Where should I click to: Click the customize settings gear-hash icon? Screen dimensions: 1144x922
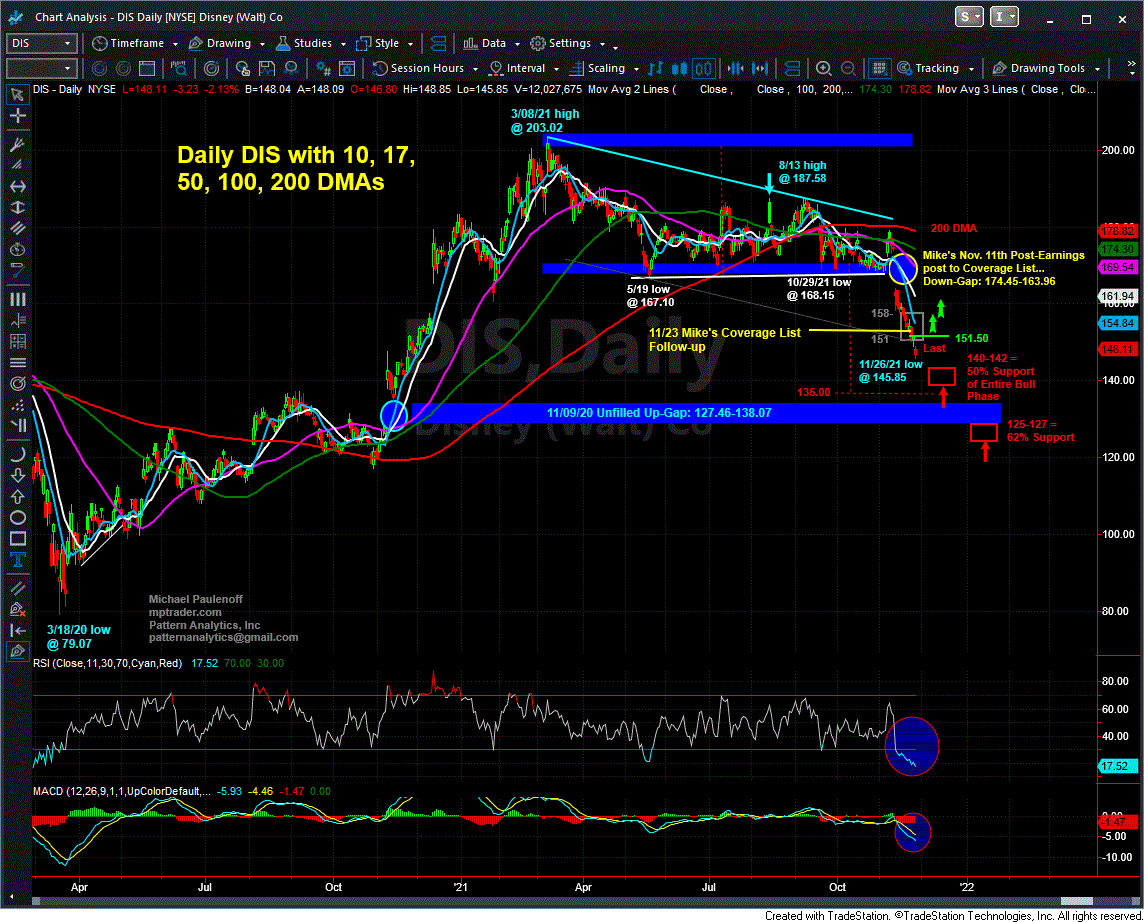coord(323,69)
